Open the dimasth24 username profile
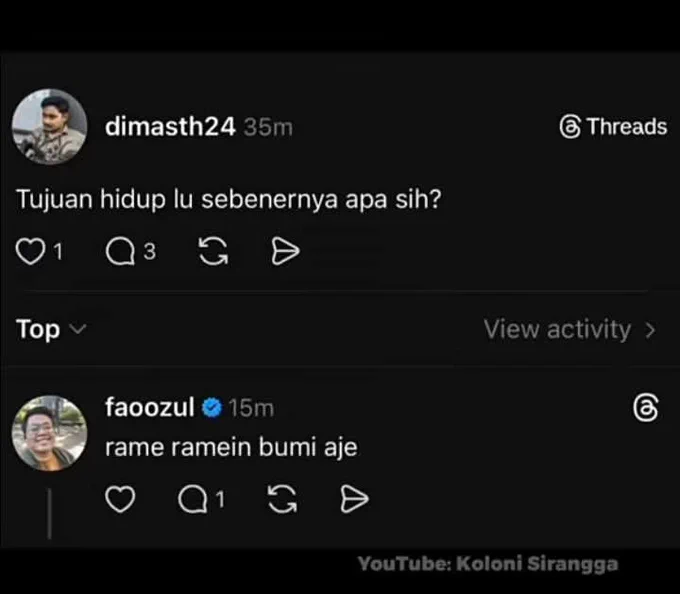The image size is (680, 594). pos(170,127)
